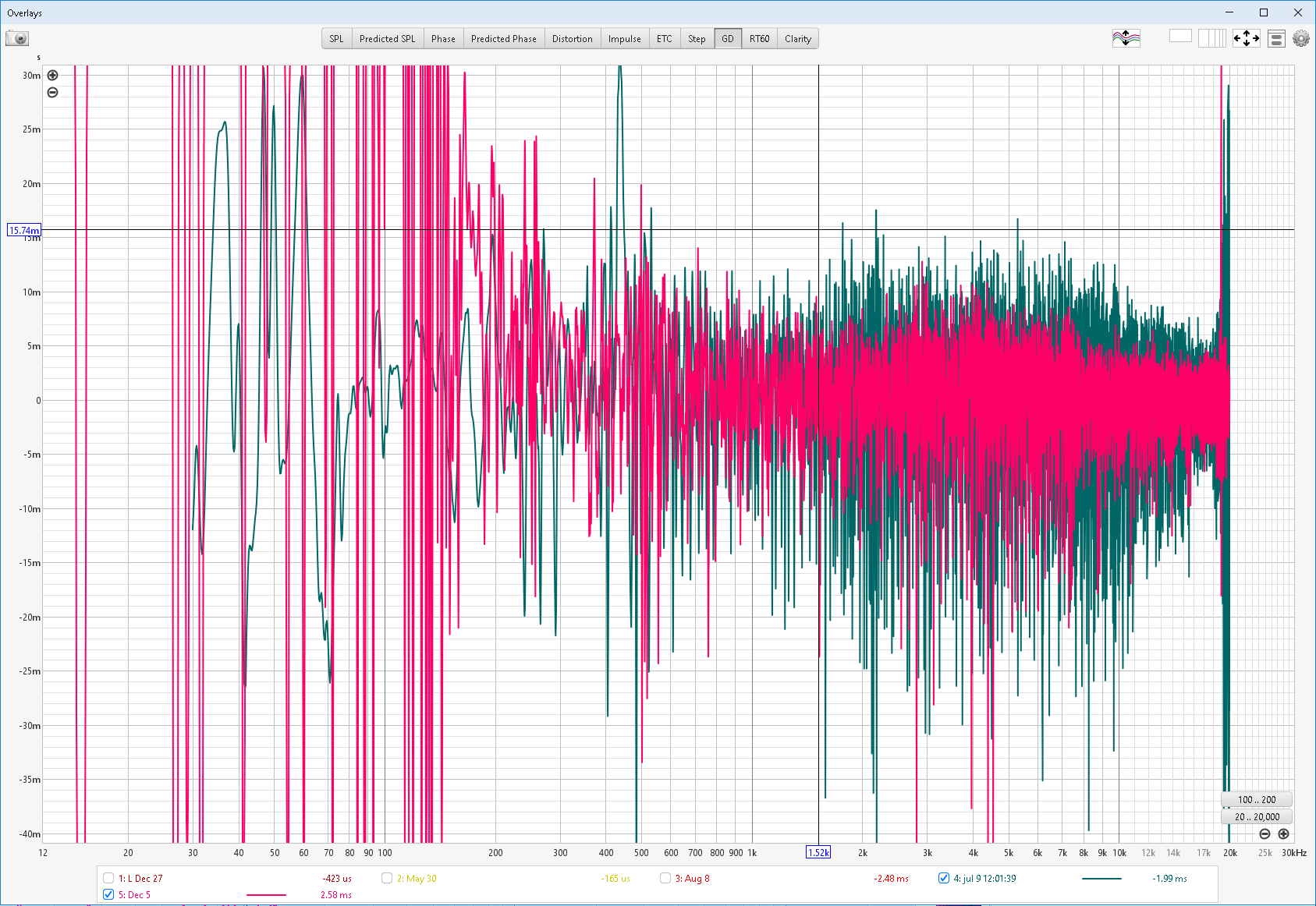This screenshot has height=906, width=1316.
Task: Zoom in the vertical axis with plus icon
Action: tap(52, 76)
